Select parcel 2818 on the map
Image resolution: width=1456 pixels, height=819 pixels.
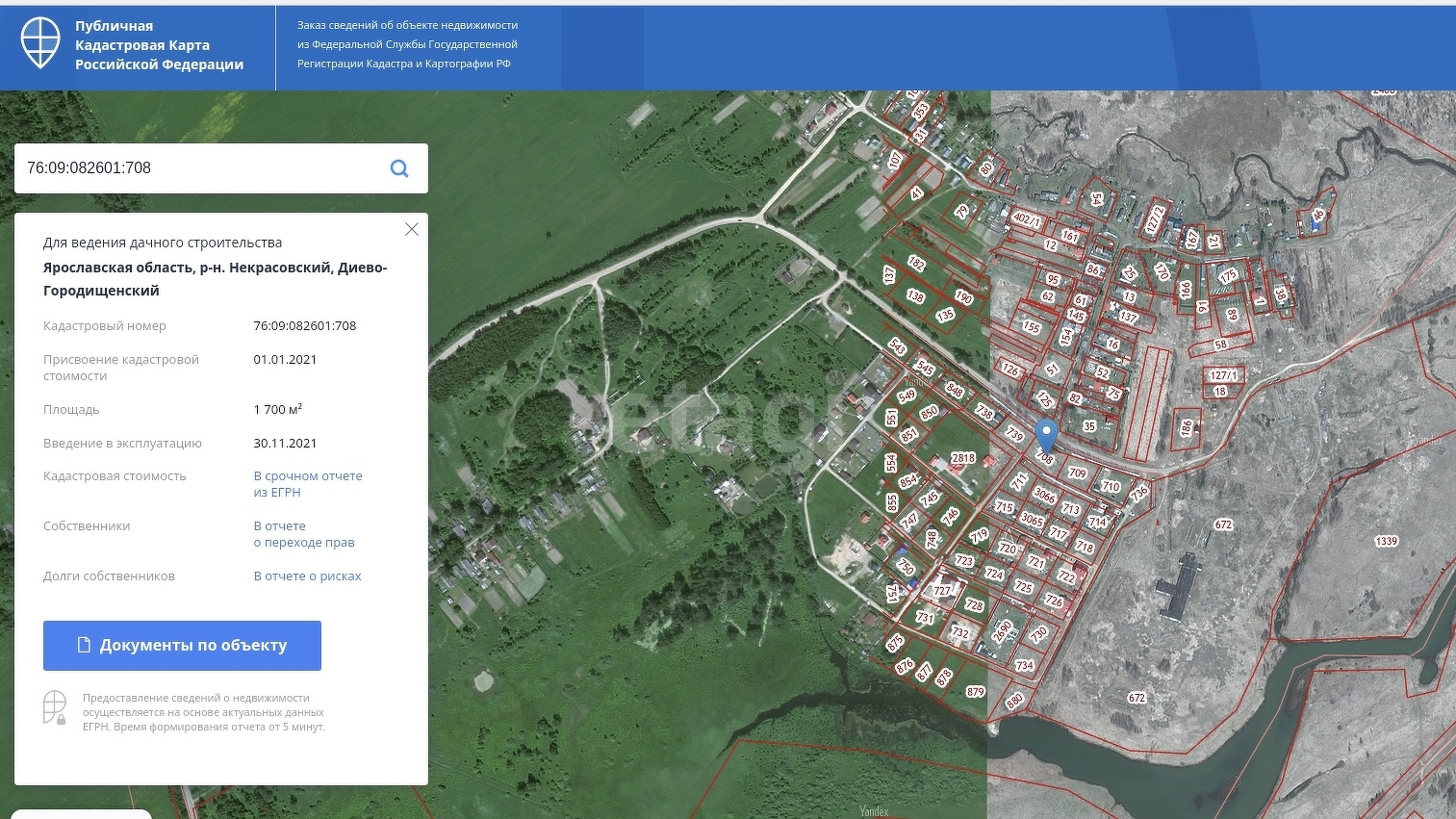point(962,458)
